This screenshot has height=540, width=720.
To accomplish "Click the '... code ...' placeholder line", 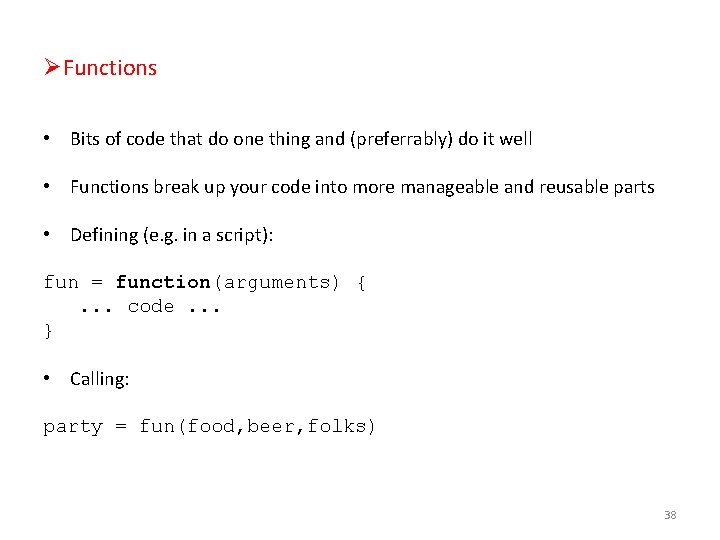I will click(151, 307).
